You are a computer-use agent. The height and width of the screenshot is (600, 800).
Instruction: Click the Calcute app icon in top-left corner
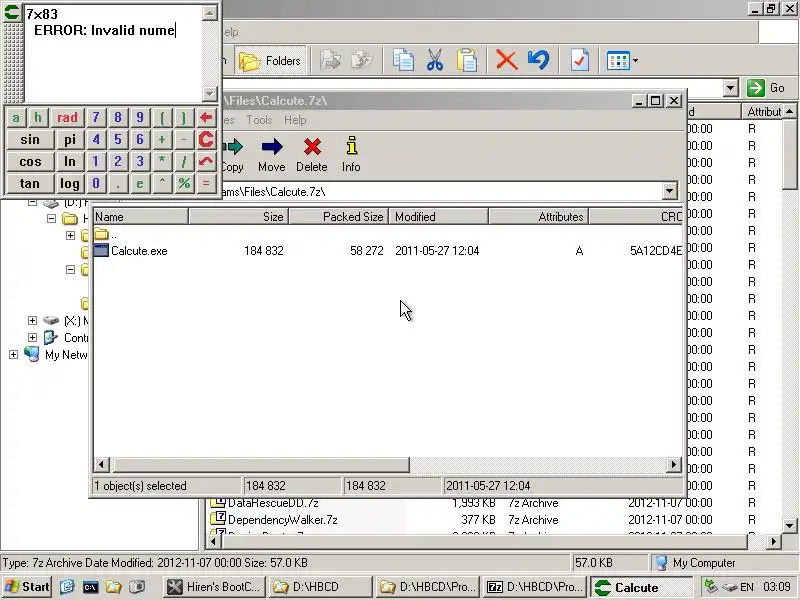tap(12, 12)
